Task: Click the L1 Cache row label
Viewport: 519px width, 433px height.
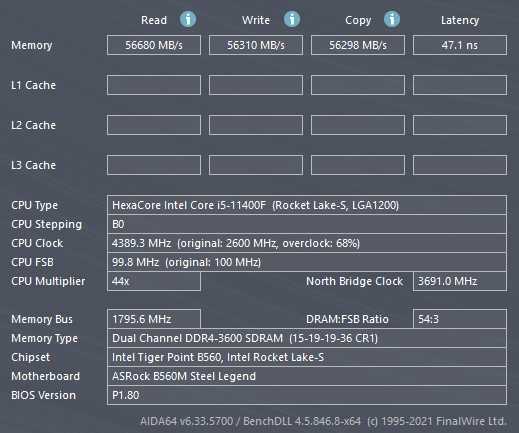Action: pos(33,85)
